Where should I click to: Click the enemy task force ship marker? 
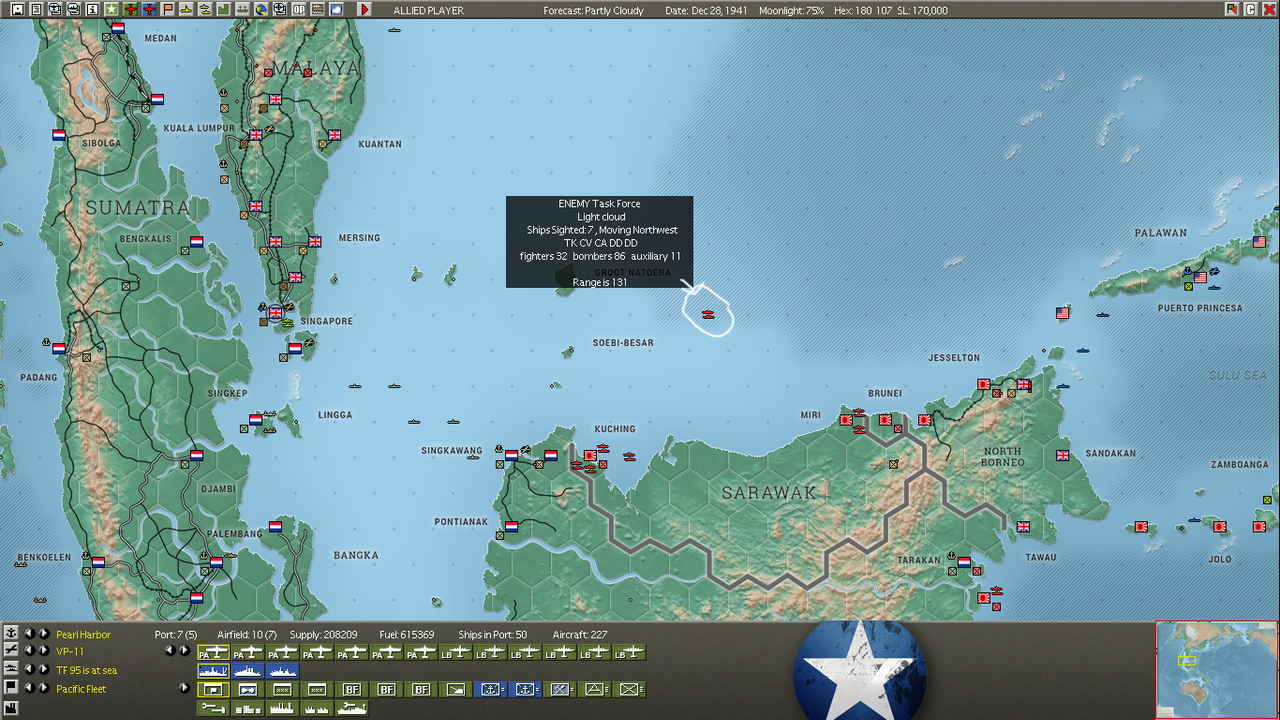pos(708,315)
